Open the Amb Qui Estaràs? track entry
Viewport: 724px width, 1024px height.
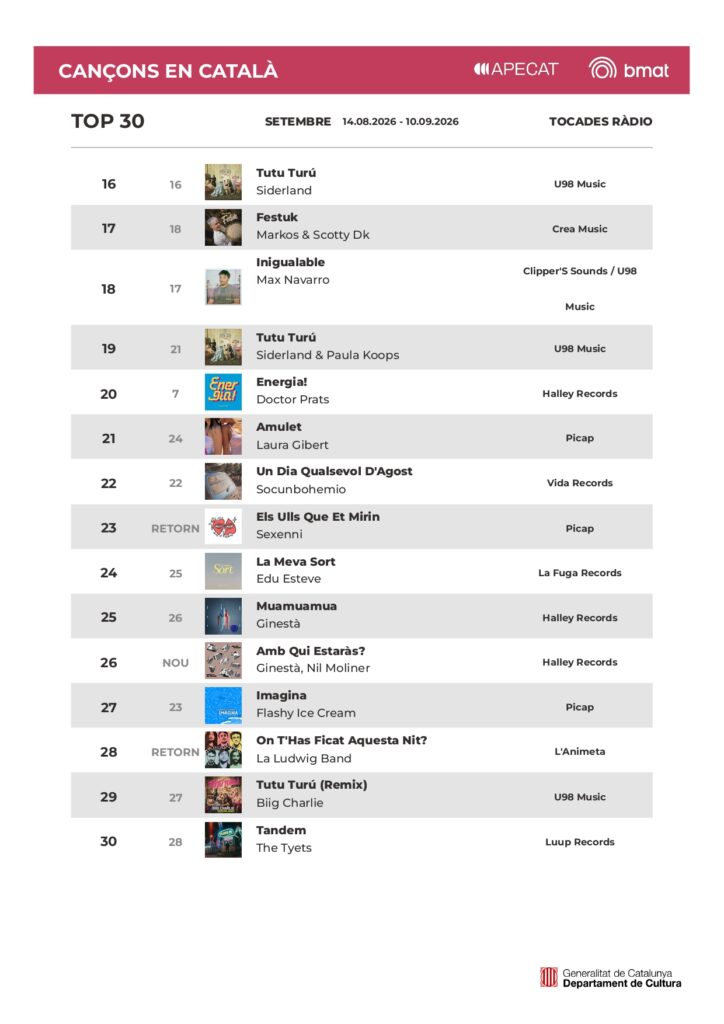[362, 662]
